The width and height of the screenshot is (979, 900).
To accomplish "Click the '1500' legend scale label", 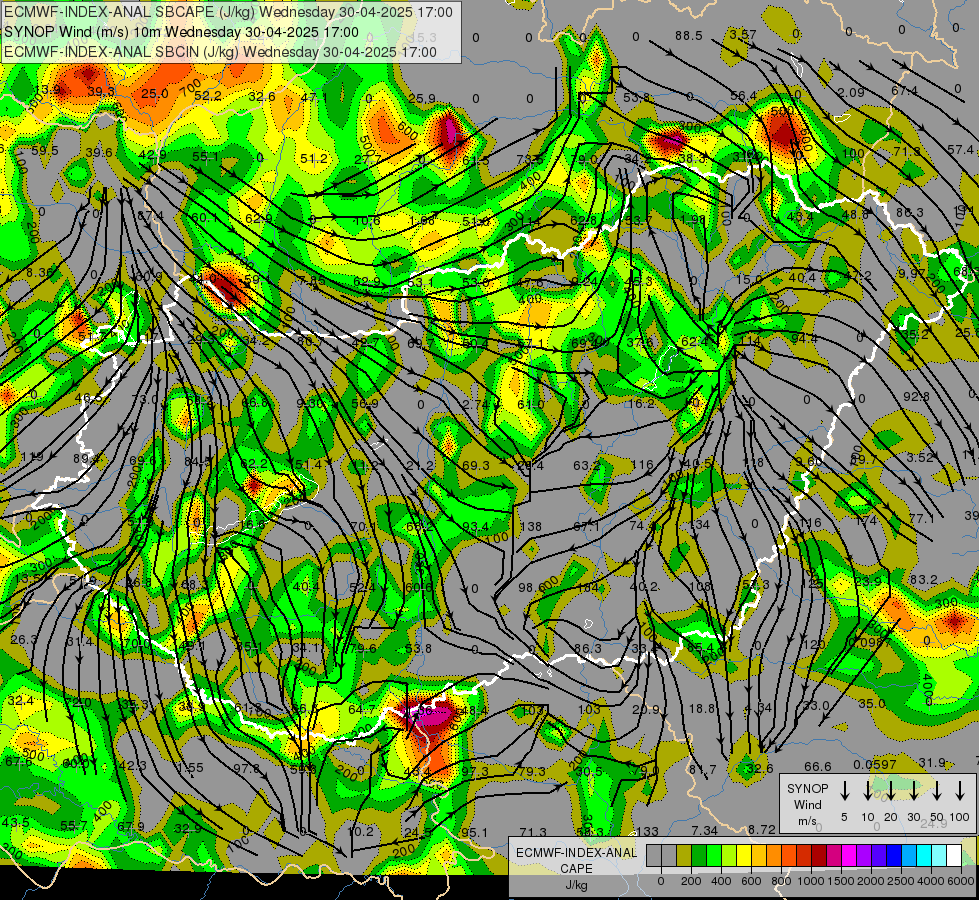I will [841, 881].
